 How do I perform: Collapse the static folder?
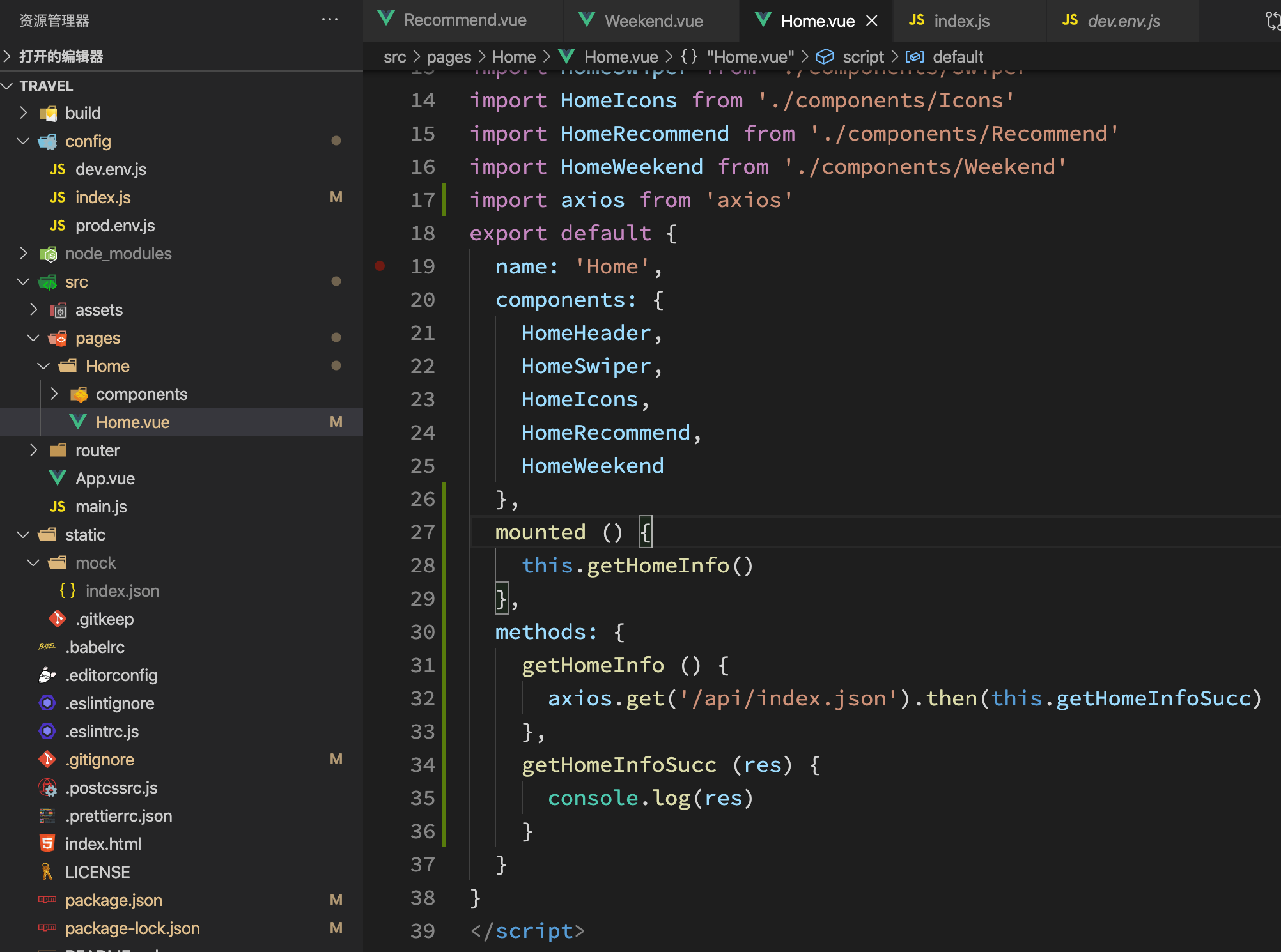point(24,535)
